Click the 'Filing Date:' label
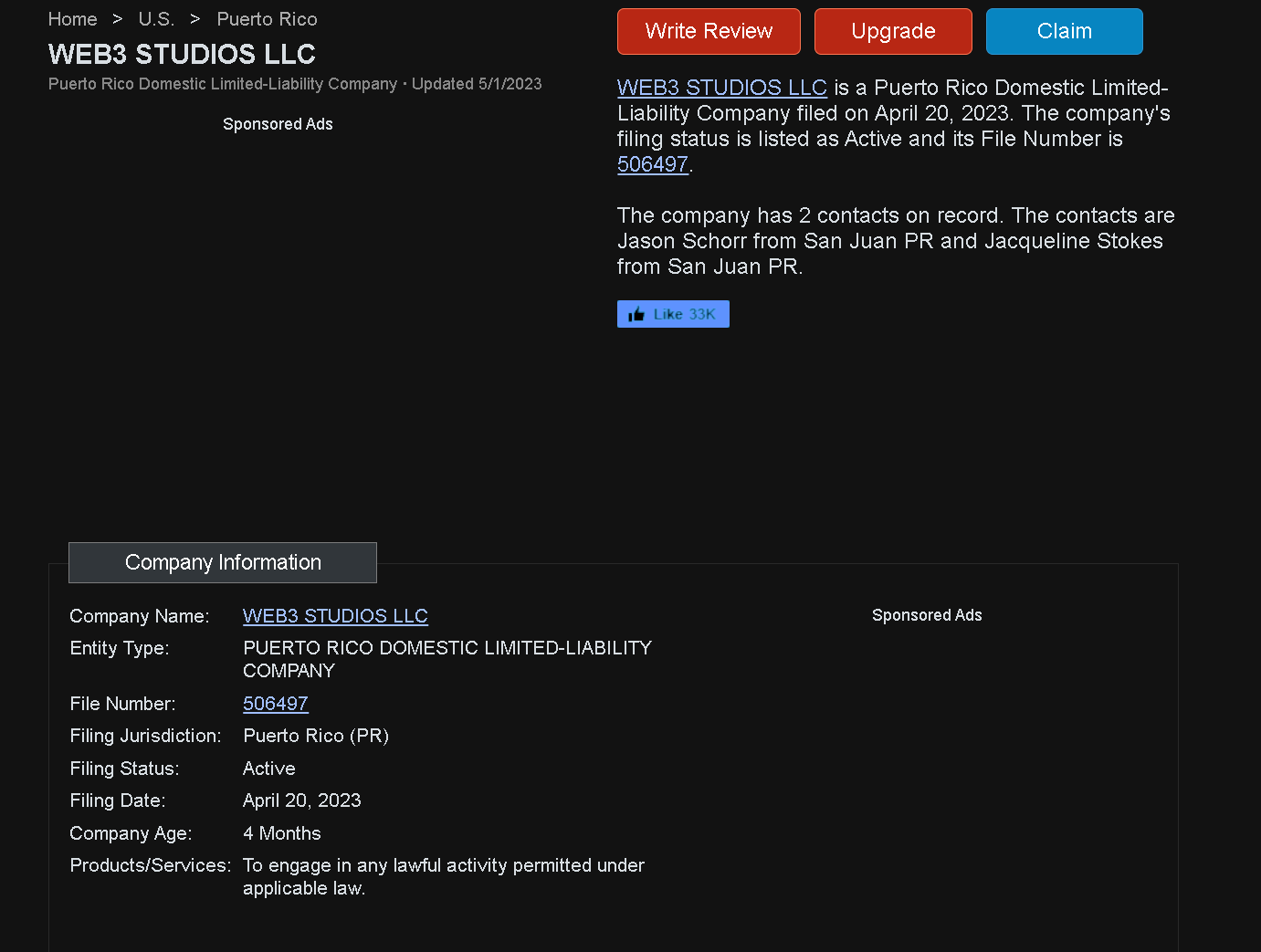 [x=118, y=800]
